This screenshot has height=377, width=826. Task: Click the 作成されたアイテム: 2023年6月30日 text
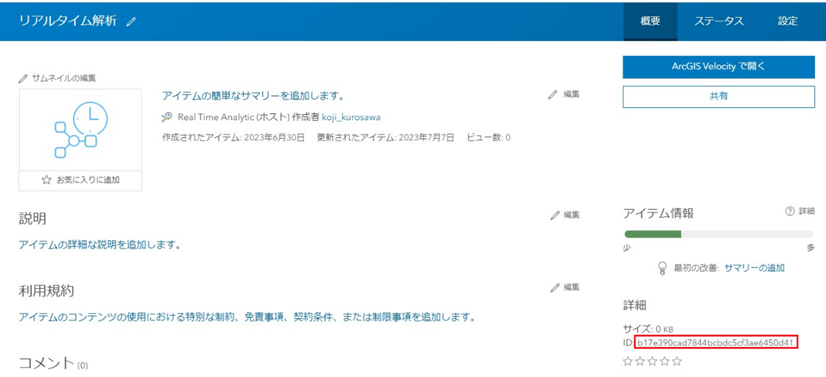point(233,138)
